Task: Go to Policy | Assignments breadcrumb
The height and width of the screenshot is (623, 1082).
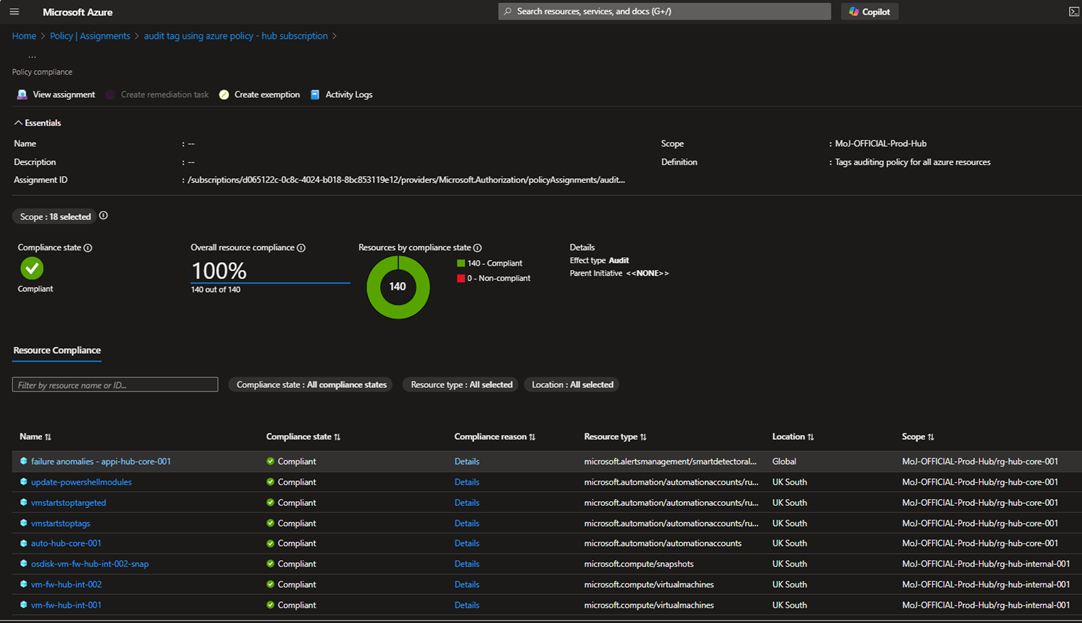Action: click(90, 36)
